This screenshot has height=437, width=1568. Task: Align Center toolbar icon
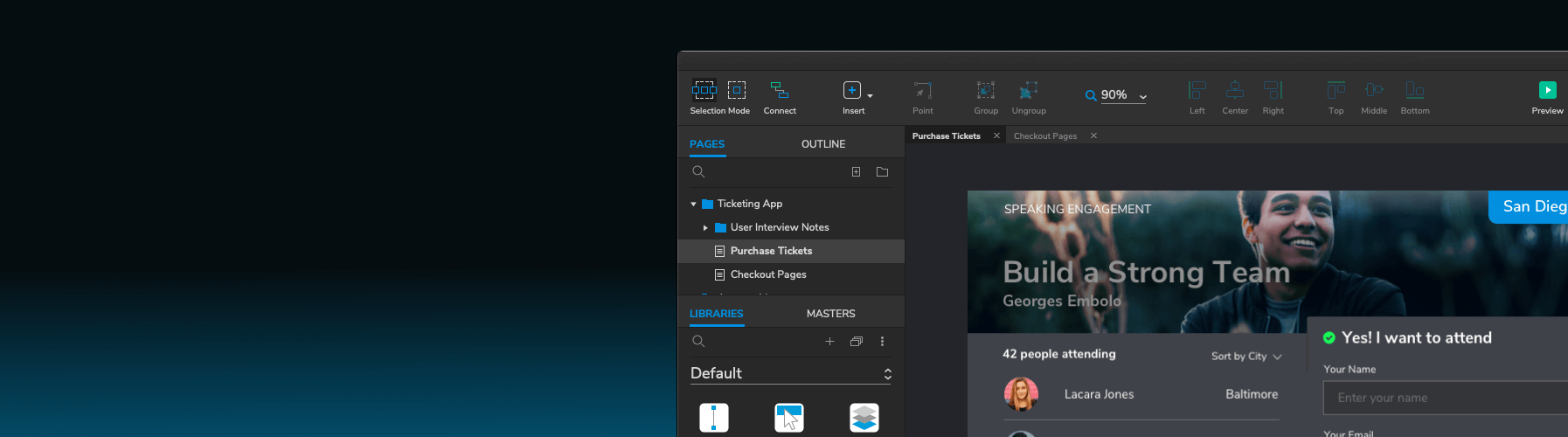coord(1235,90)
